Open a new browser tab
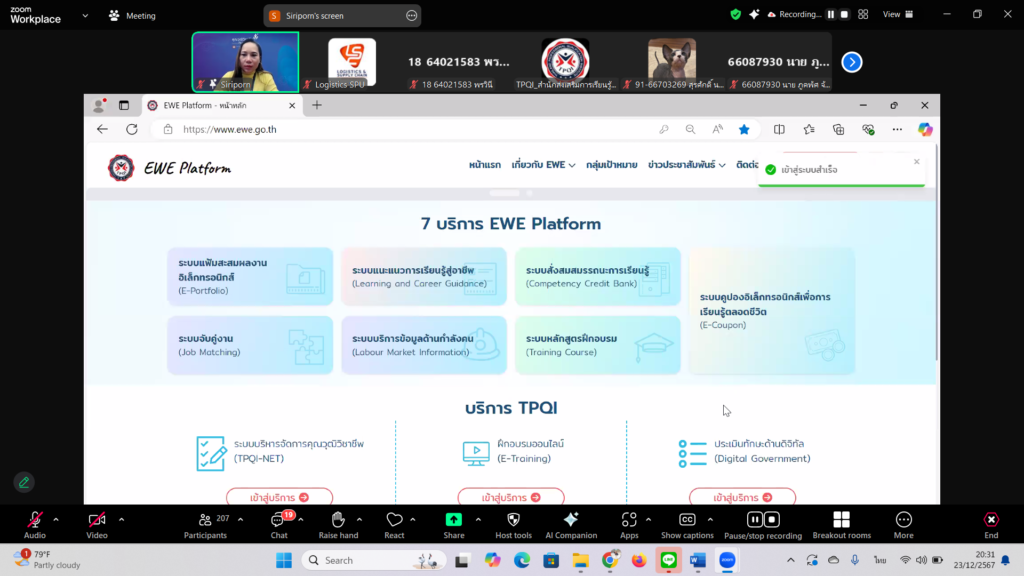This screenshot has height=576, width=1024. [317, 105]
